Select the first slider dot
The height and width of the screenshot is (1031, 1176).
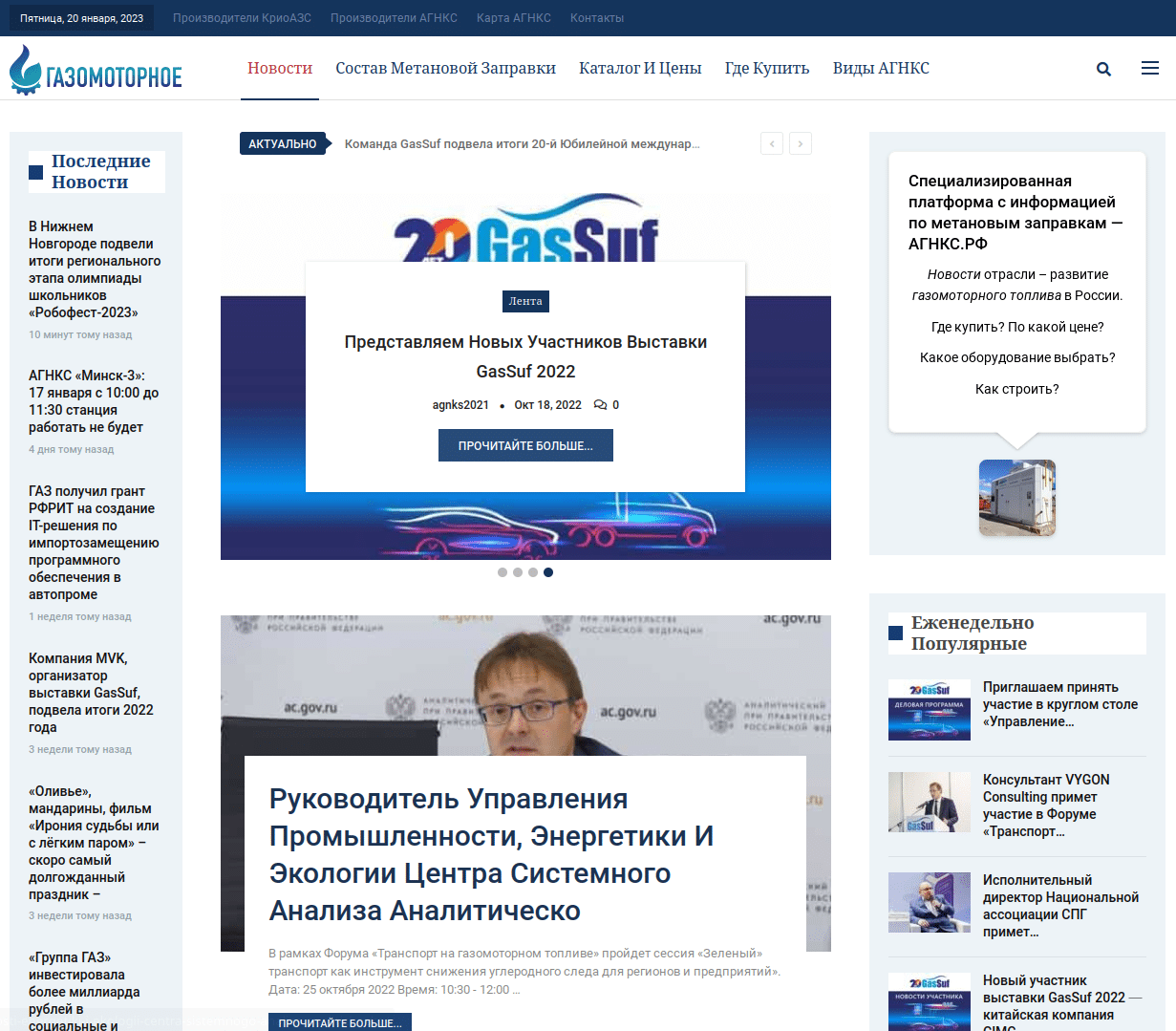tap(502, 572)
